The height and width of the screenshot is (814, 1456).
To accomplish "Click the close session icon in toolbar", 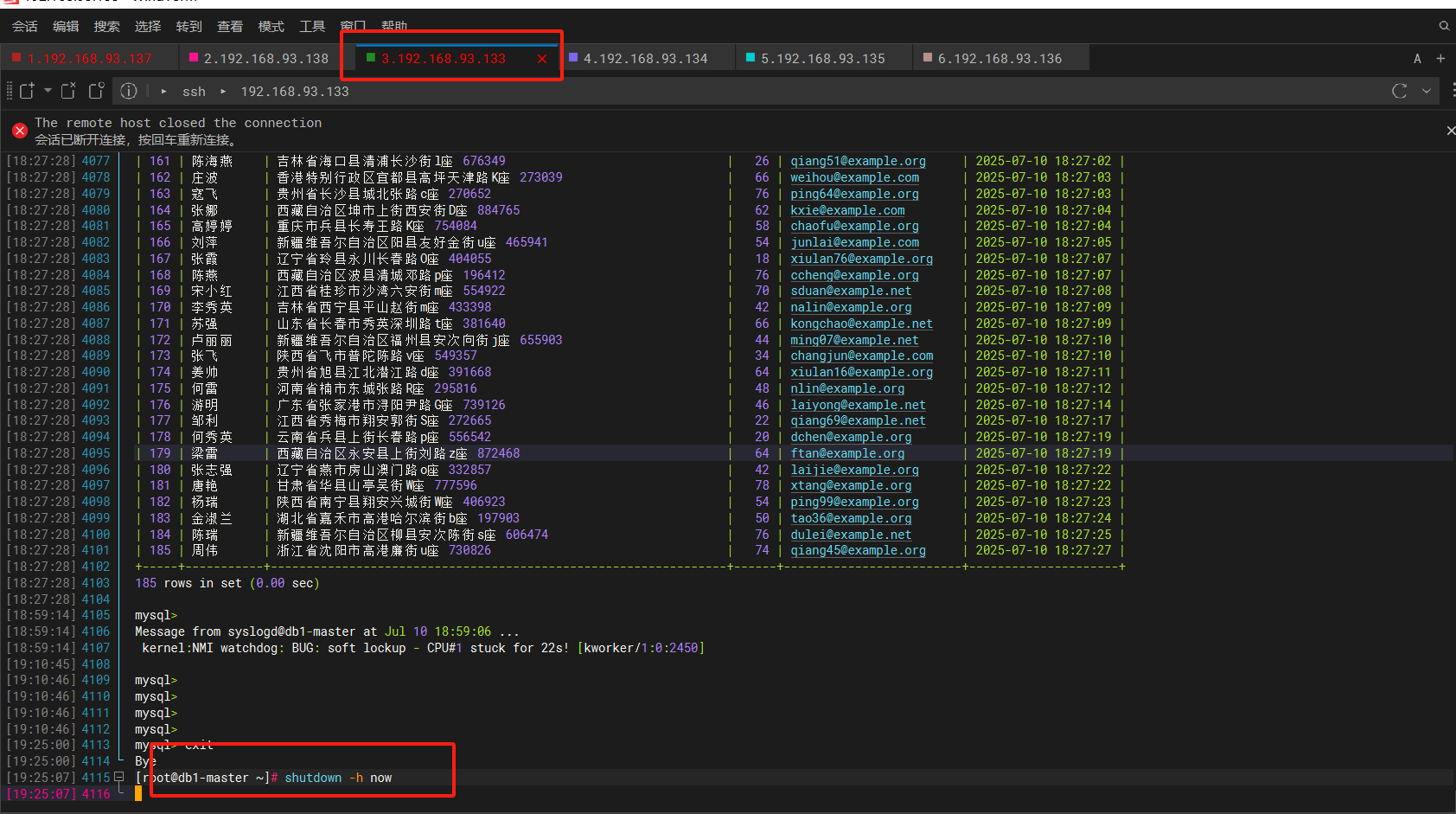I will (68, 90).
